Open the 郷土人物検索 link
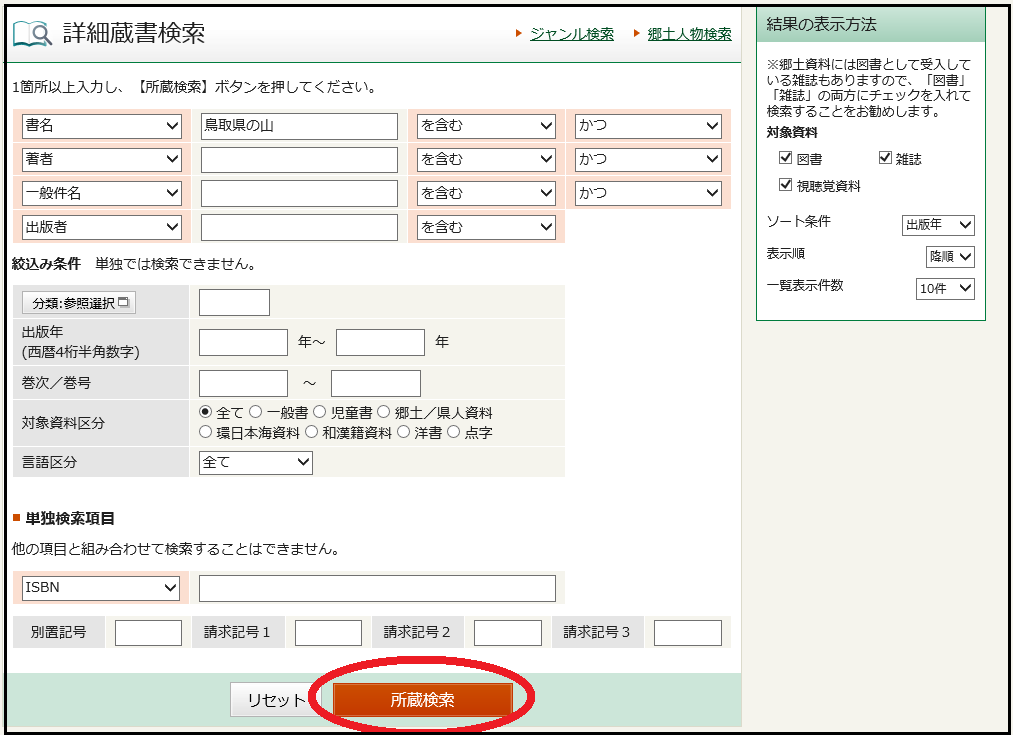This screenshot has width=1013, height=735. coord(689,34)
